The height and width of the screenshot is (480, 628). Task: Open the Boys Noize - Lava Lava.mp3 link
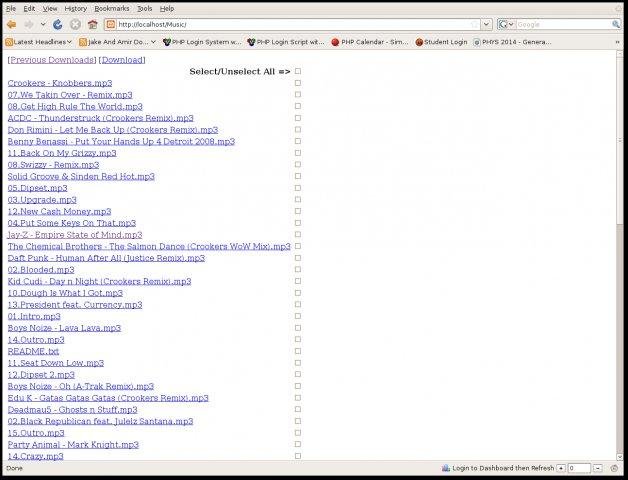tap(64, 328)
